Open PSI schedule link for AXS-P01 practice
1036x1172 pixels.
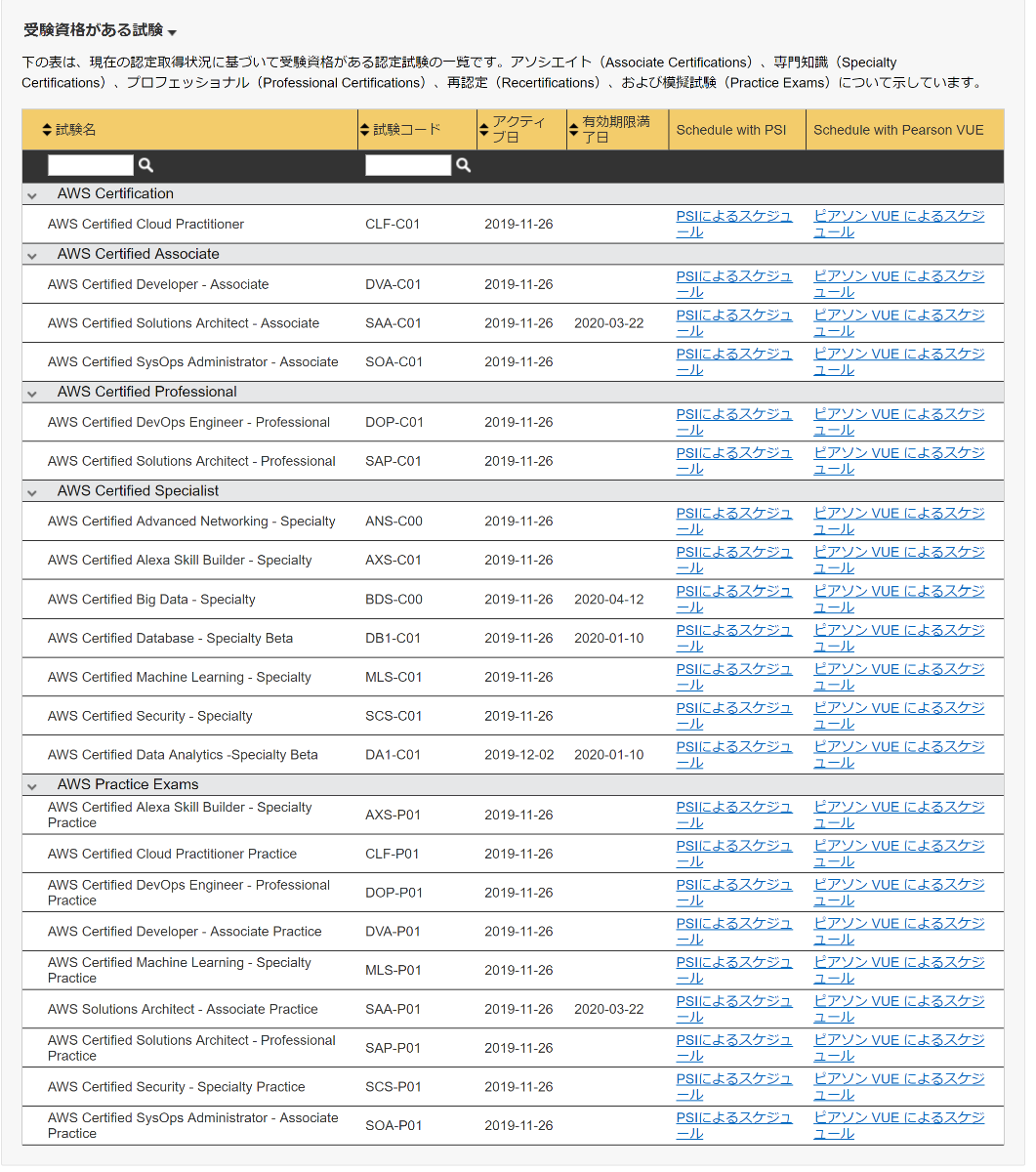pos(734,815)
